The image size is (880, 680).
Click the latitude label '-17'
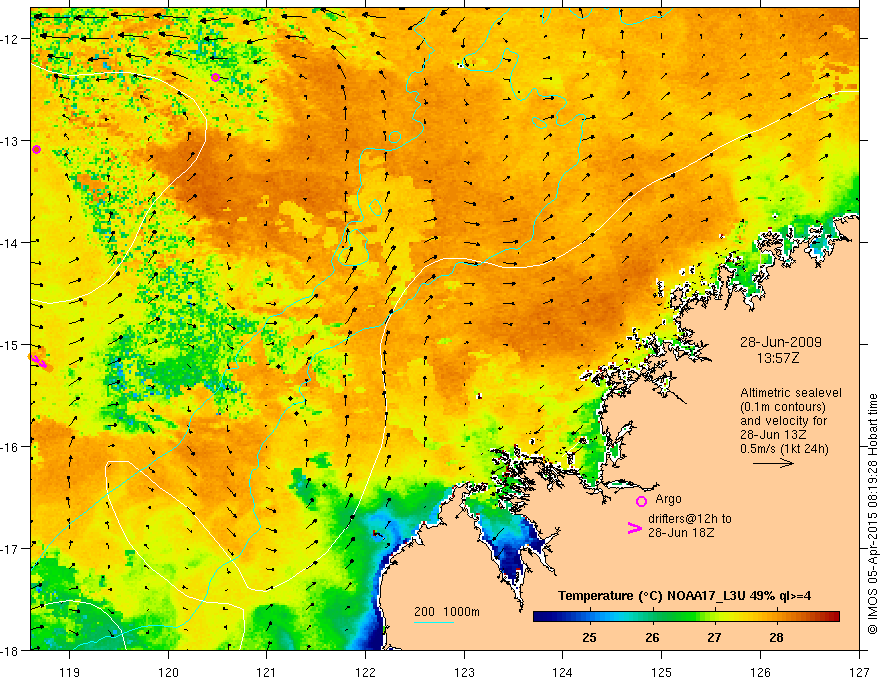[11, 549]
